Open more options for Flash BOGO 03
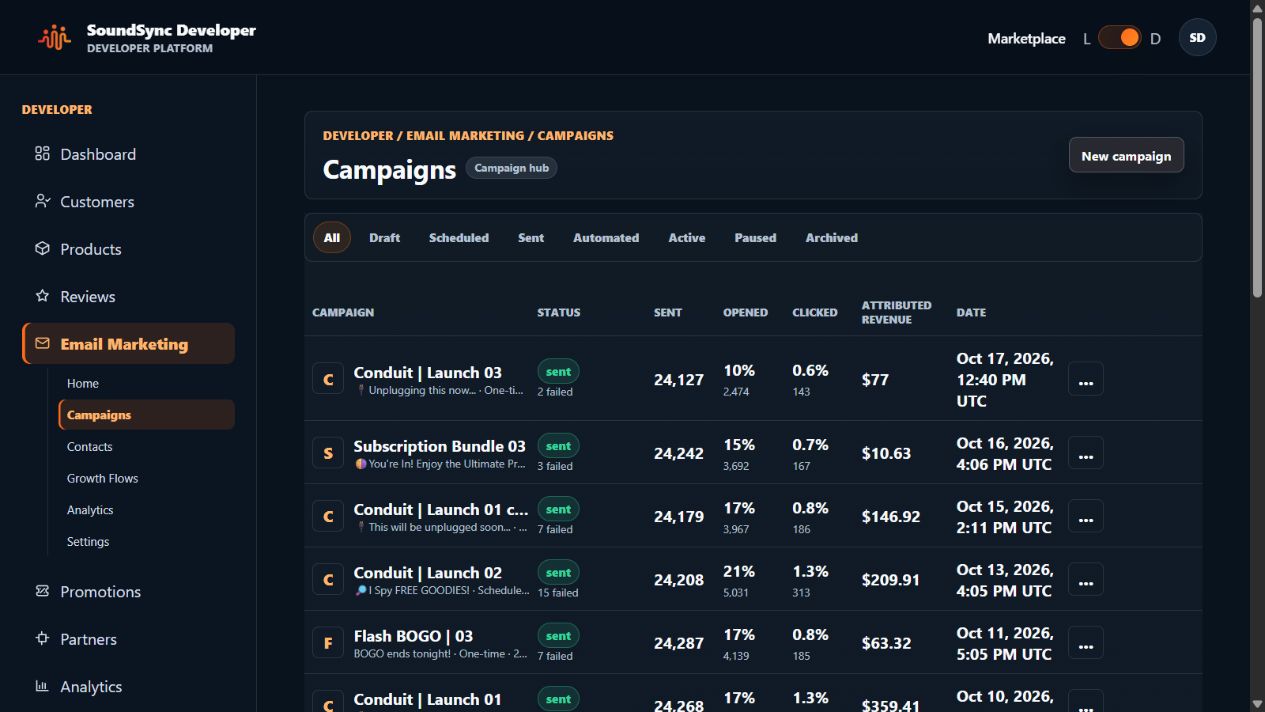Viewport: 1265px width, 712px height. click(1086, 643)
